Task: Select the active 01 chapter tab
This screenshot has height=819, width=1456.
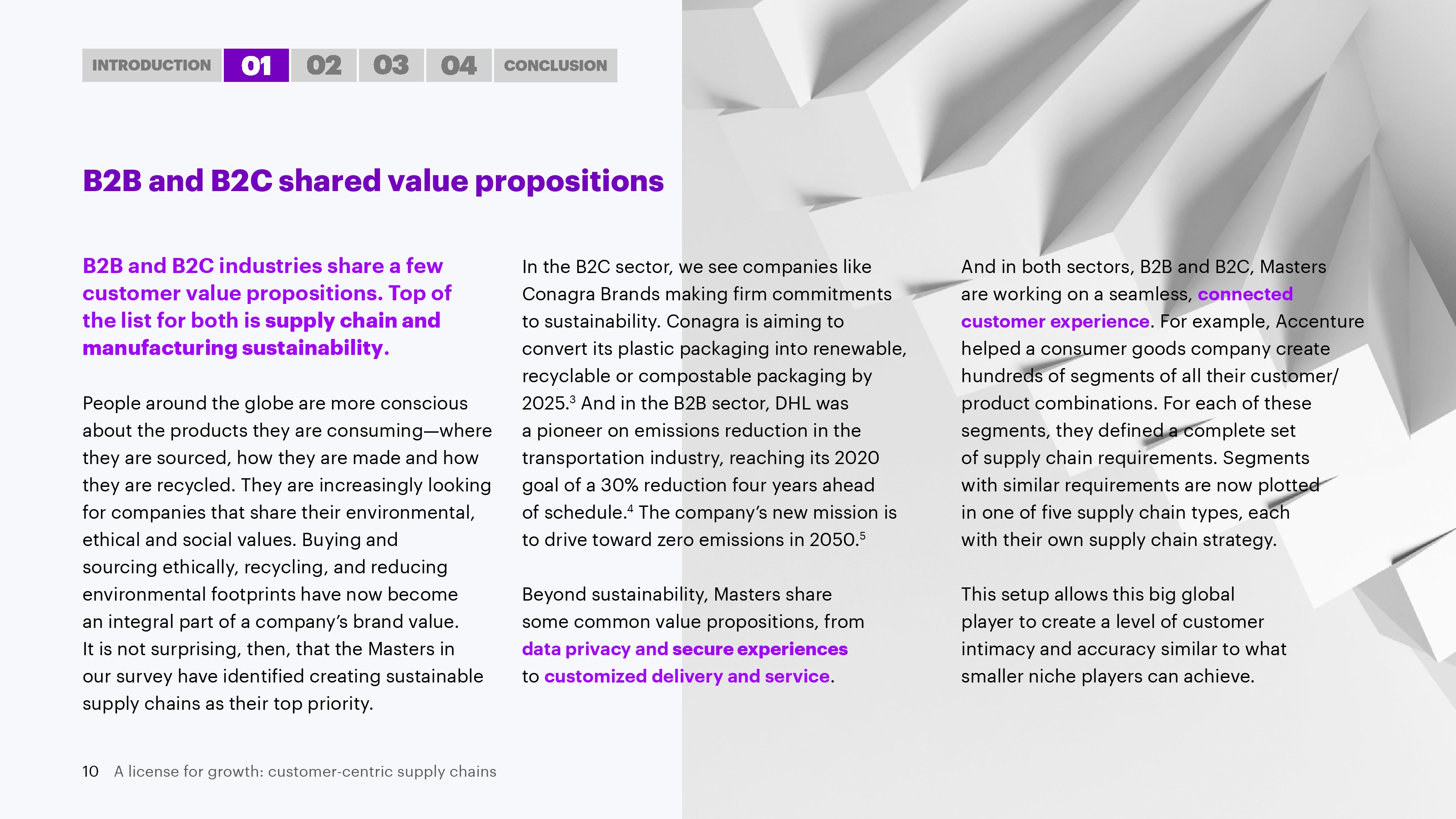Action: click(256, 66)
